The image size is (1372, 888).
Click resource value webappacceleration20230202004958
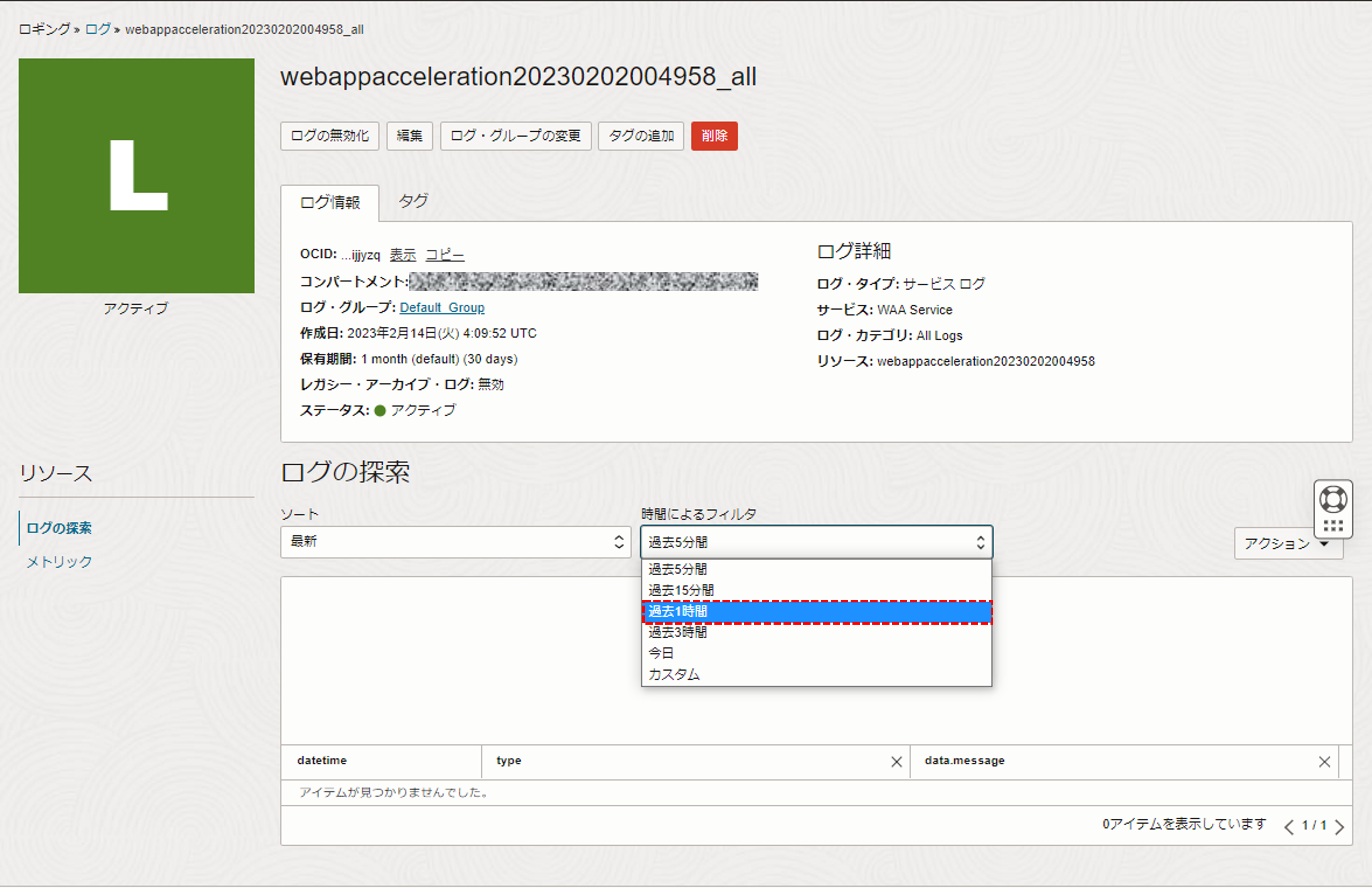pos(985,362)
